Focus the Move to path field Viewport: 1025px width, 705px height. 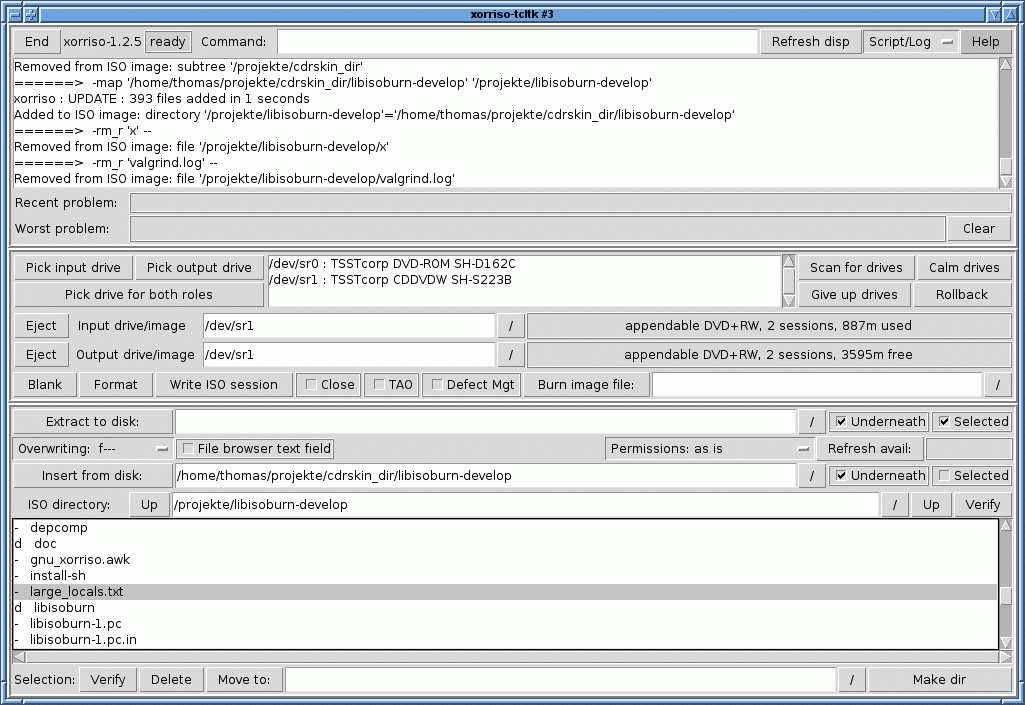560,680
